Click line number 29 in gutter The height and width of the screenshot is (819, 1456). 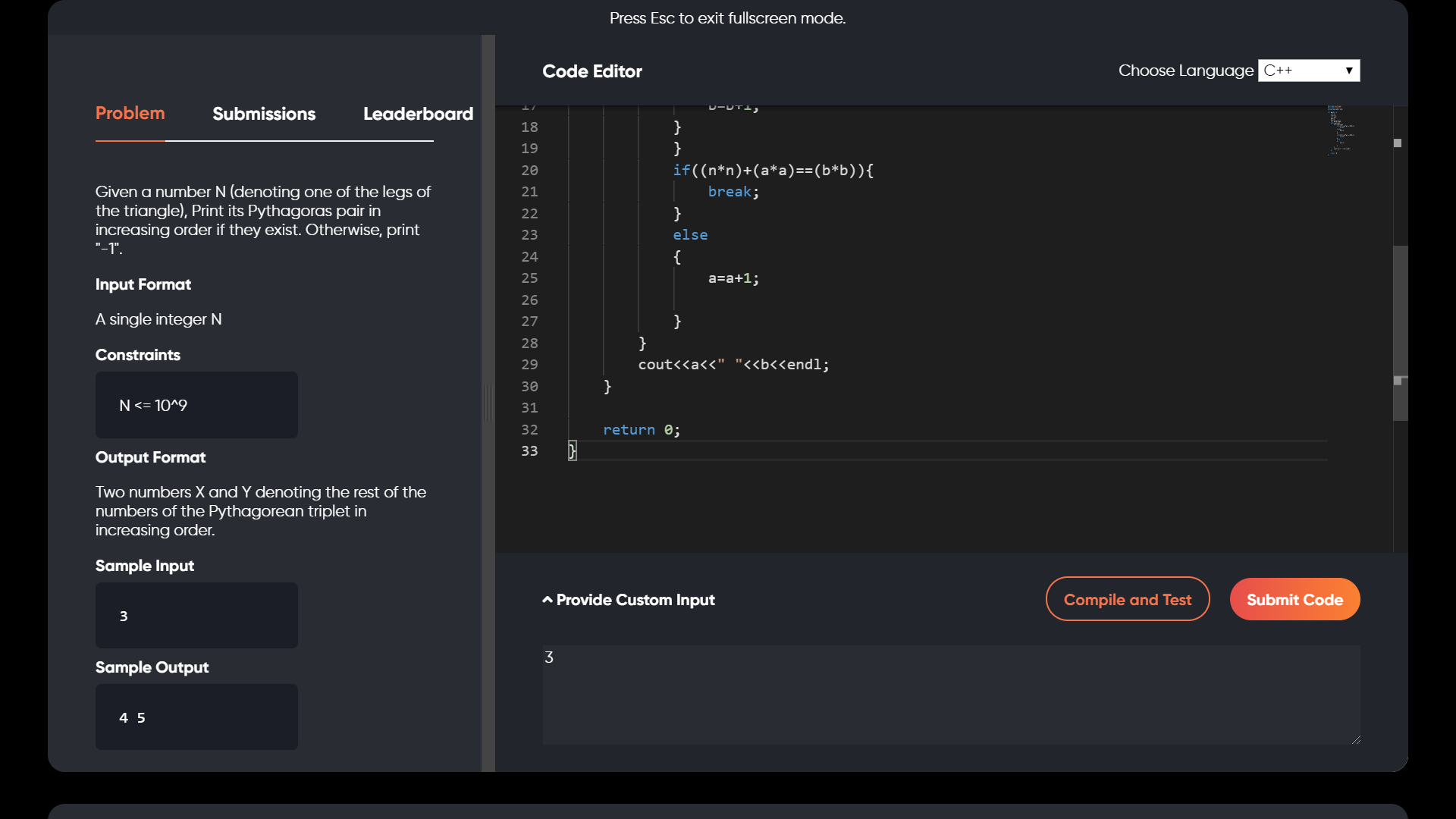pos(529,365)
